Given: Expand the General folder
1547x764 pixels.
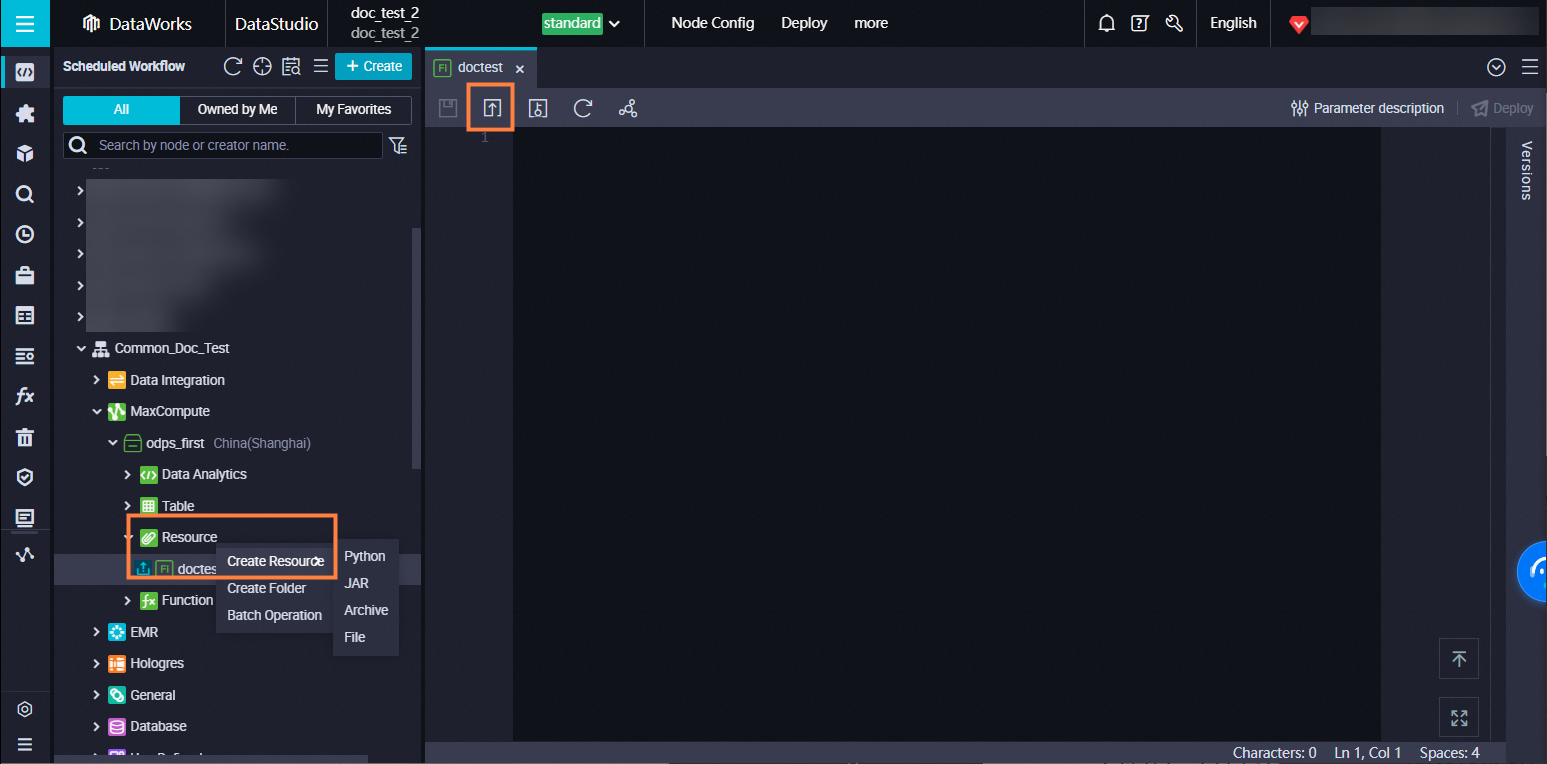Looking at the screenshot, I should 97,695.
